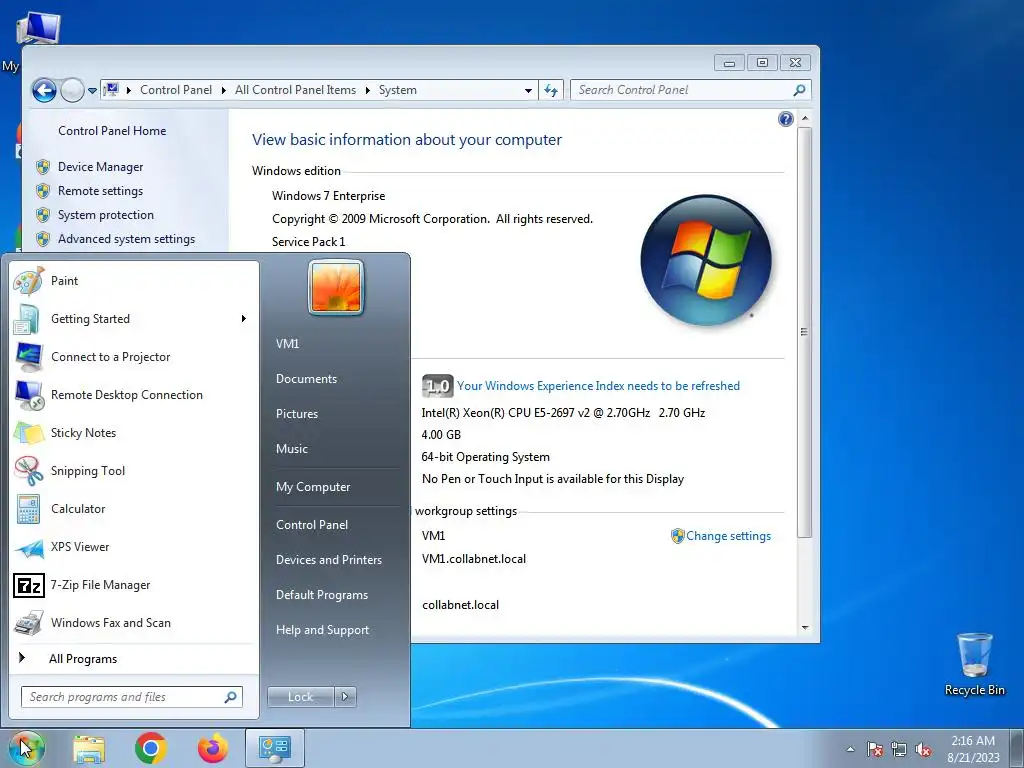
Task: Click All Control Panel Items breadcrumb
Action: coord(295,90)
